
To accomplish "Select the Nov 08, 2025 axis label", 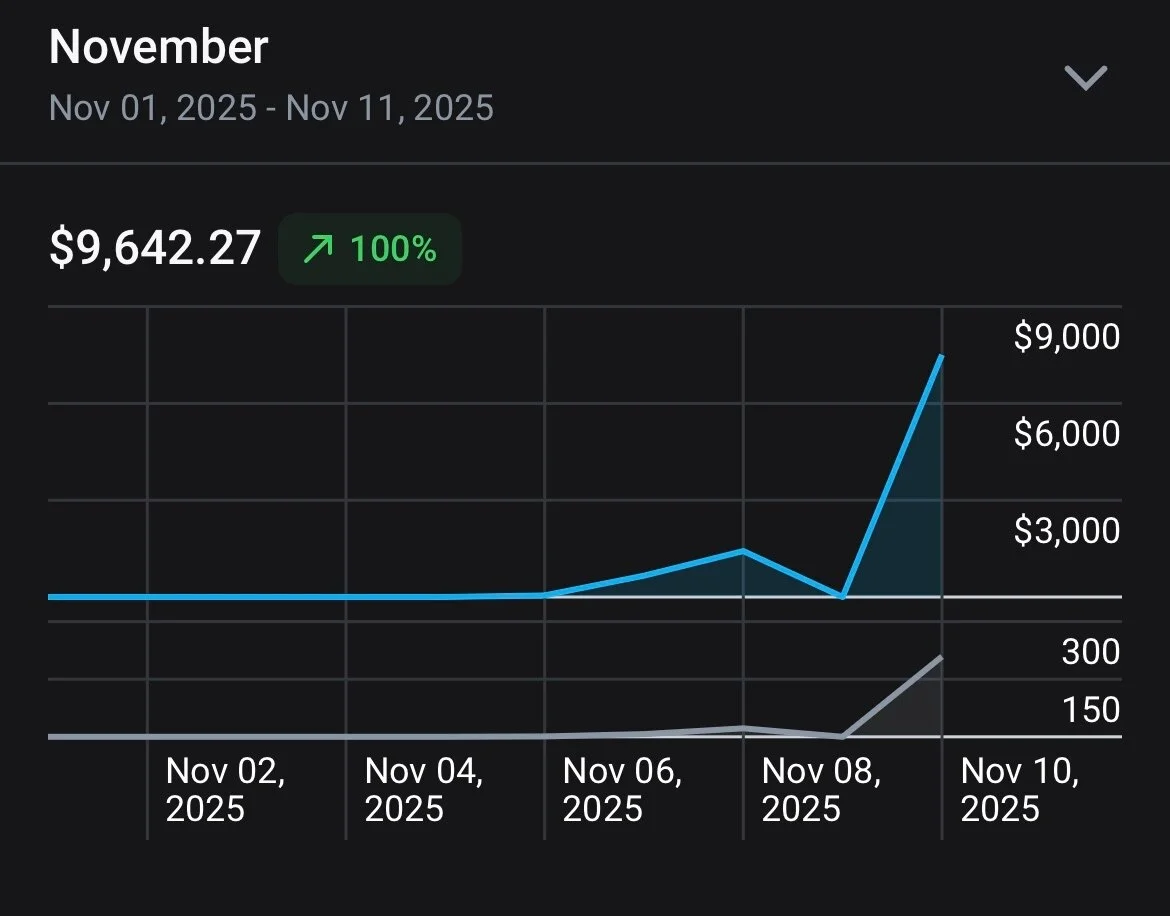I will tap(821, 790).
